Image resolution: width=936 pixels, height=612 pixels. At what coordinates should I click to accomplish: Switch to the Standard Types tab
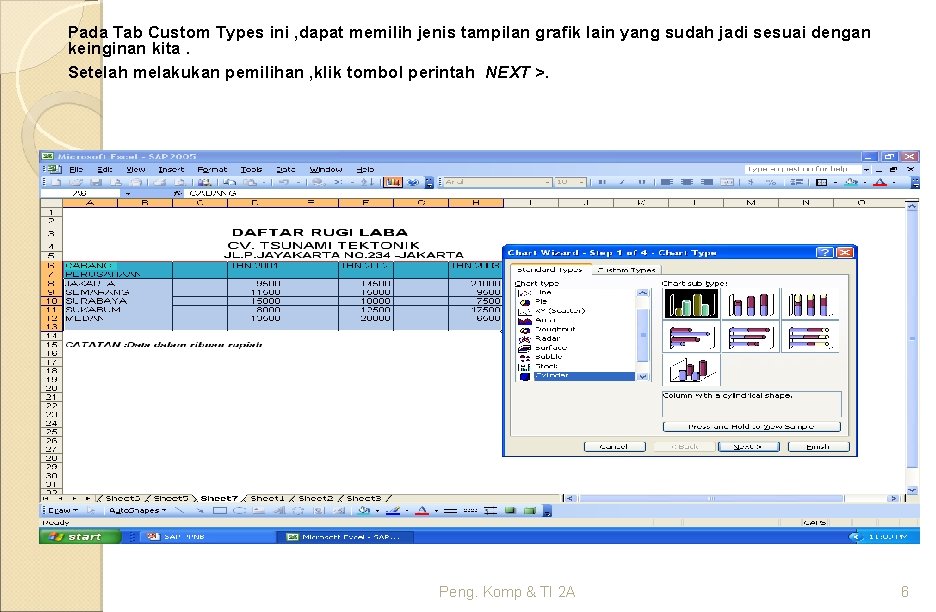(x=550, y=270)
